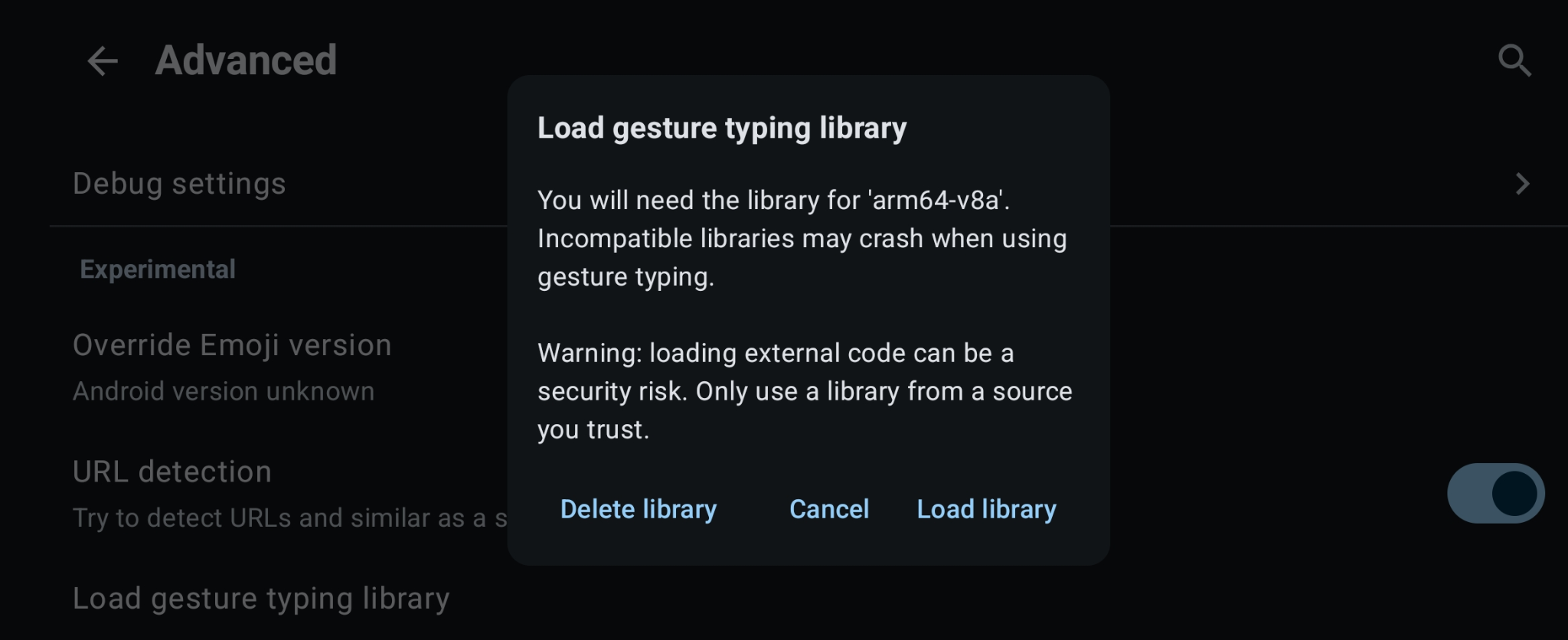
Task: Open Override Emoji version setting
Action: coord(232,344)
